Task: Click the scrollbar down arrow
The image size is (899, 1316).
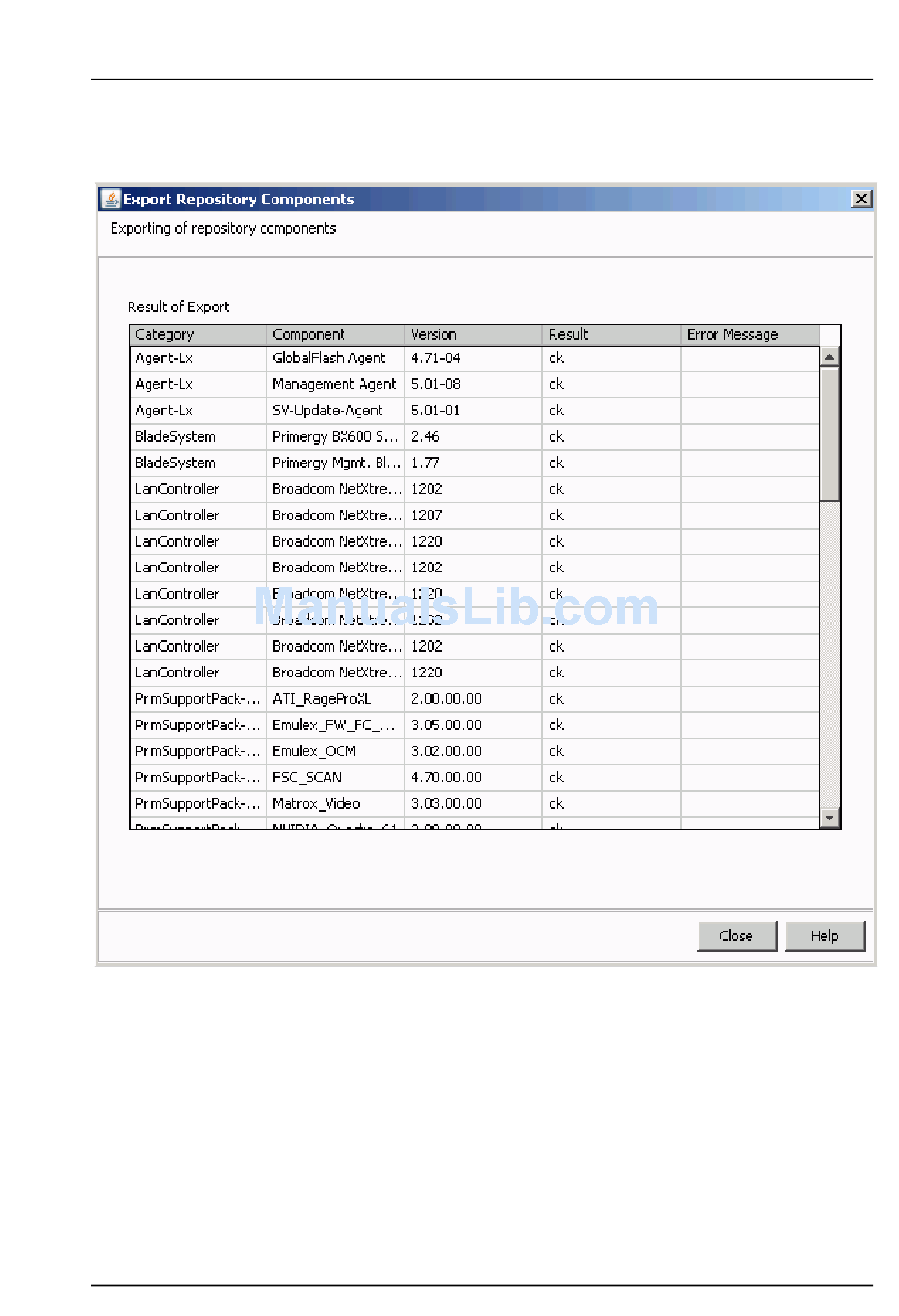Action: coord(830,817)
